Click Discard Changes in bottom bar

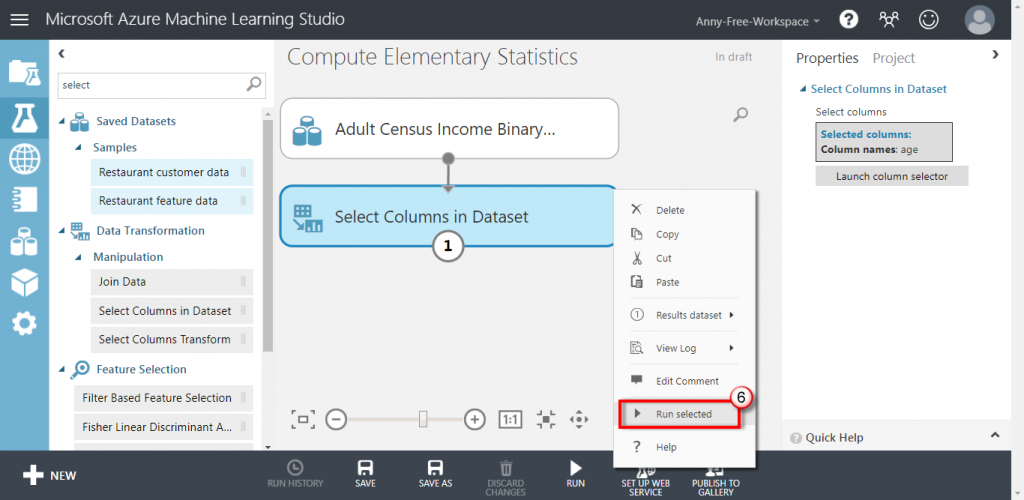(505, 478)
